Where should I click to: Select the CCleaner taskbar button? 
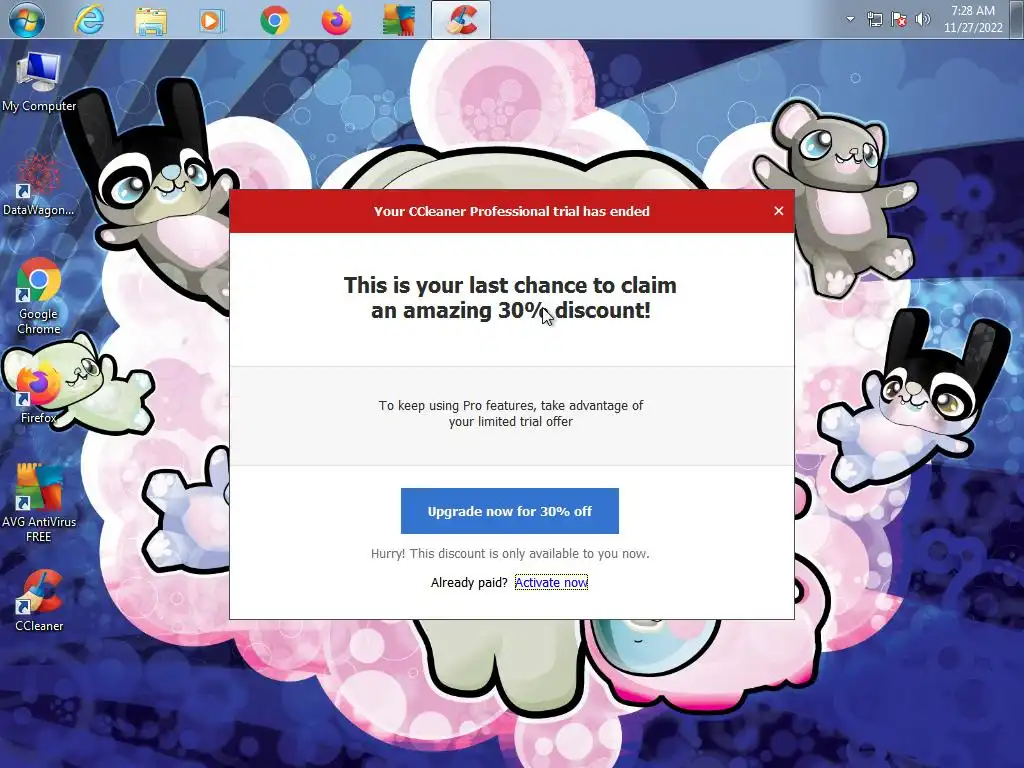pyautogui.click(x=461, y=20)
